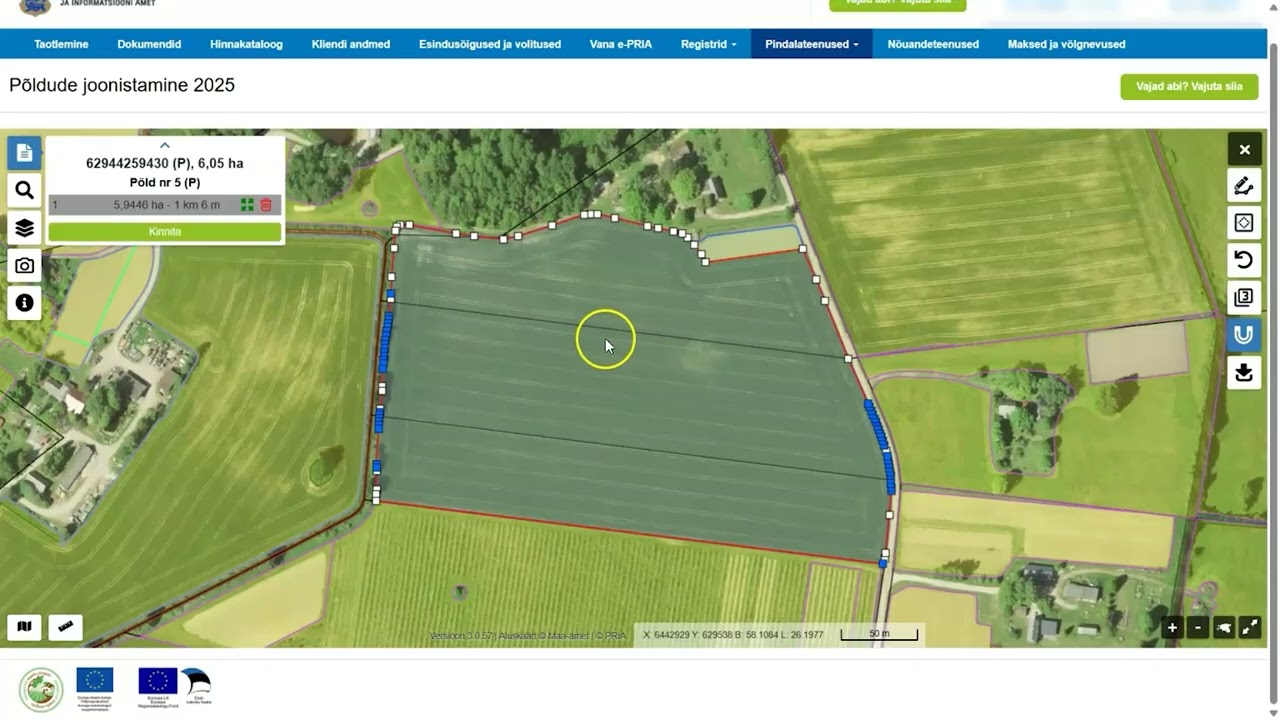
Task: Zoom in with the plus button
Action: click(1172, 628)
